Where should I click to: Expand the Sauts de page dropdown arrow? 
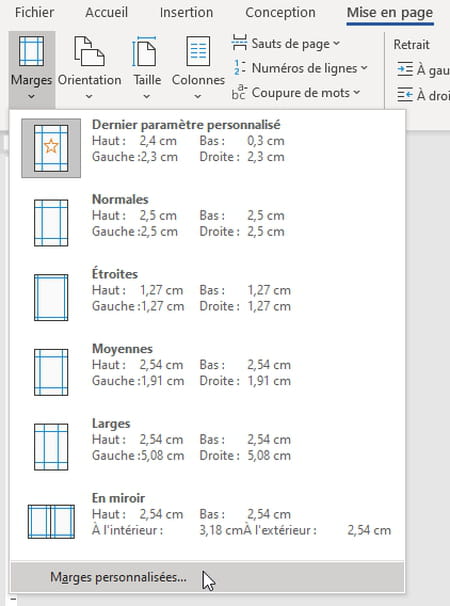[336, 44]
